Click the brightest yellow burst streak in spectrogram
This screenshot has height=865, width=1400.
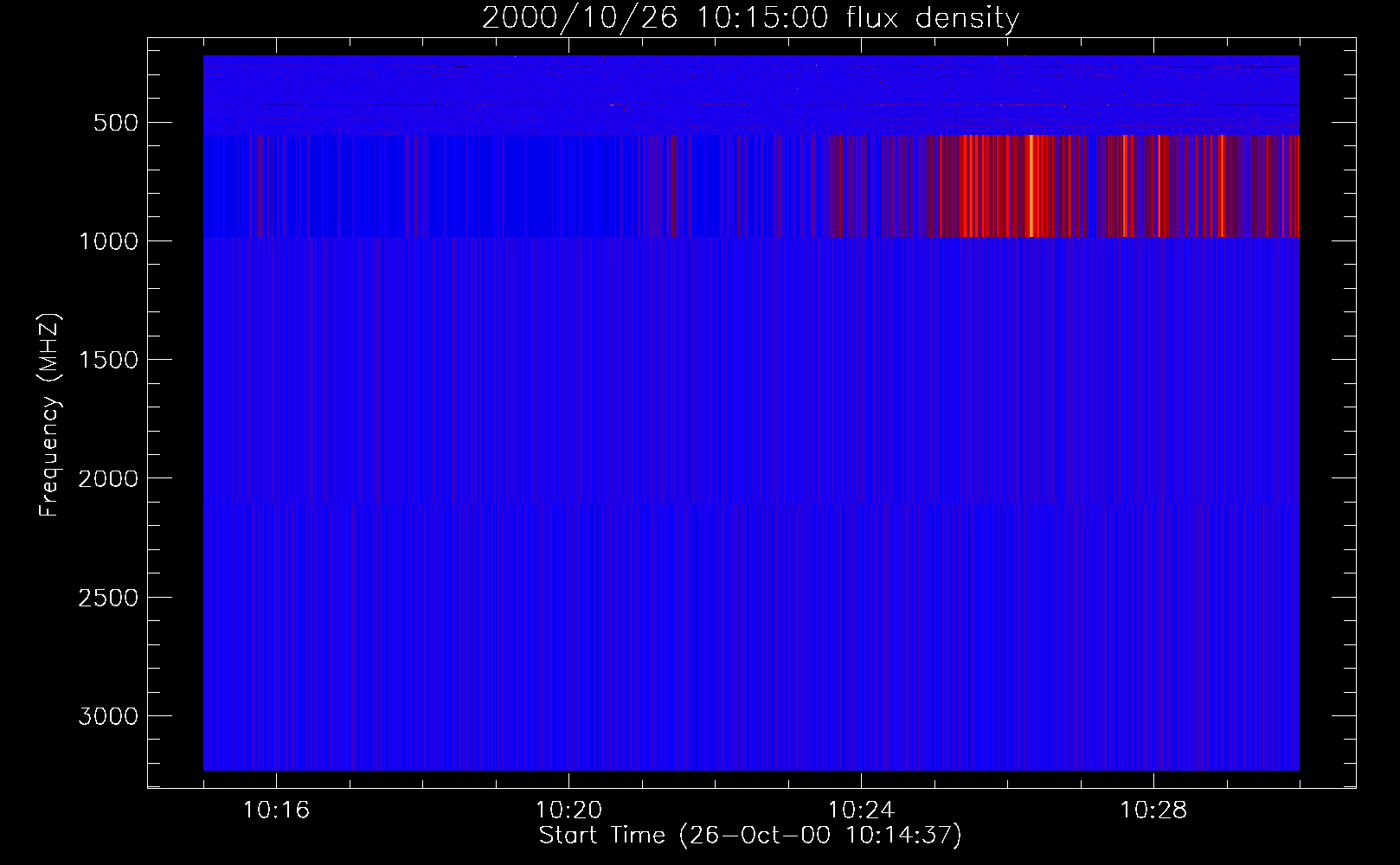(x=1031, y=185)
